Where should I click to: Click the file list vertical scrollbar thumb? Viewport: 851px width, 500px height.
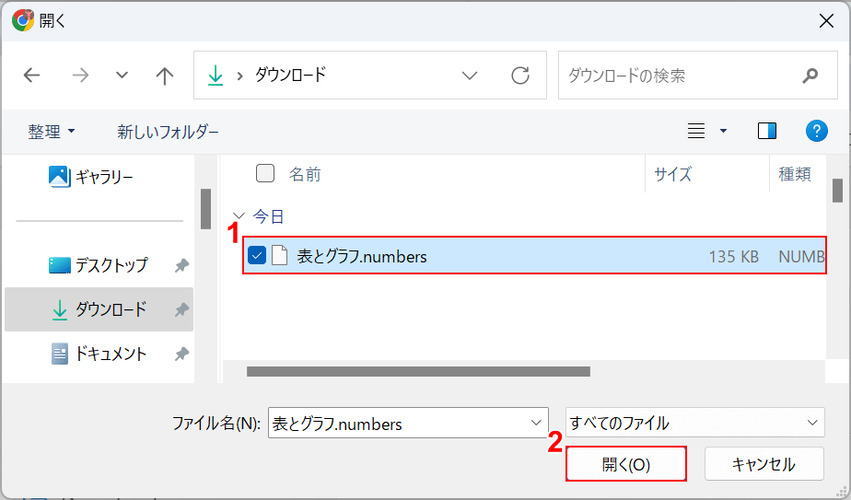coord(837,191)
